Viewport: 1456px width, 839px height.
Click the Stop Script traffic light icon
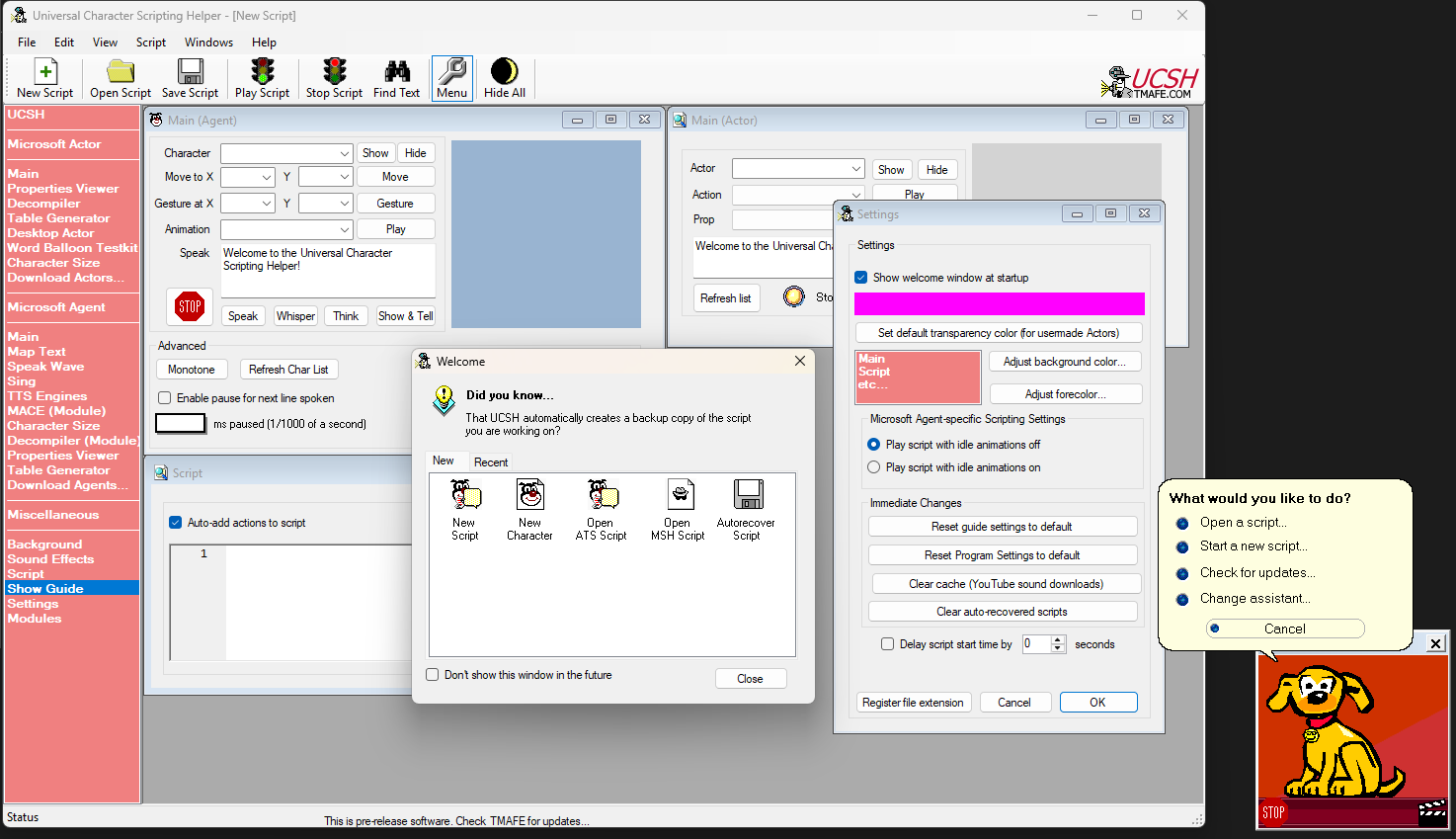point(335,71)
